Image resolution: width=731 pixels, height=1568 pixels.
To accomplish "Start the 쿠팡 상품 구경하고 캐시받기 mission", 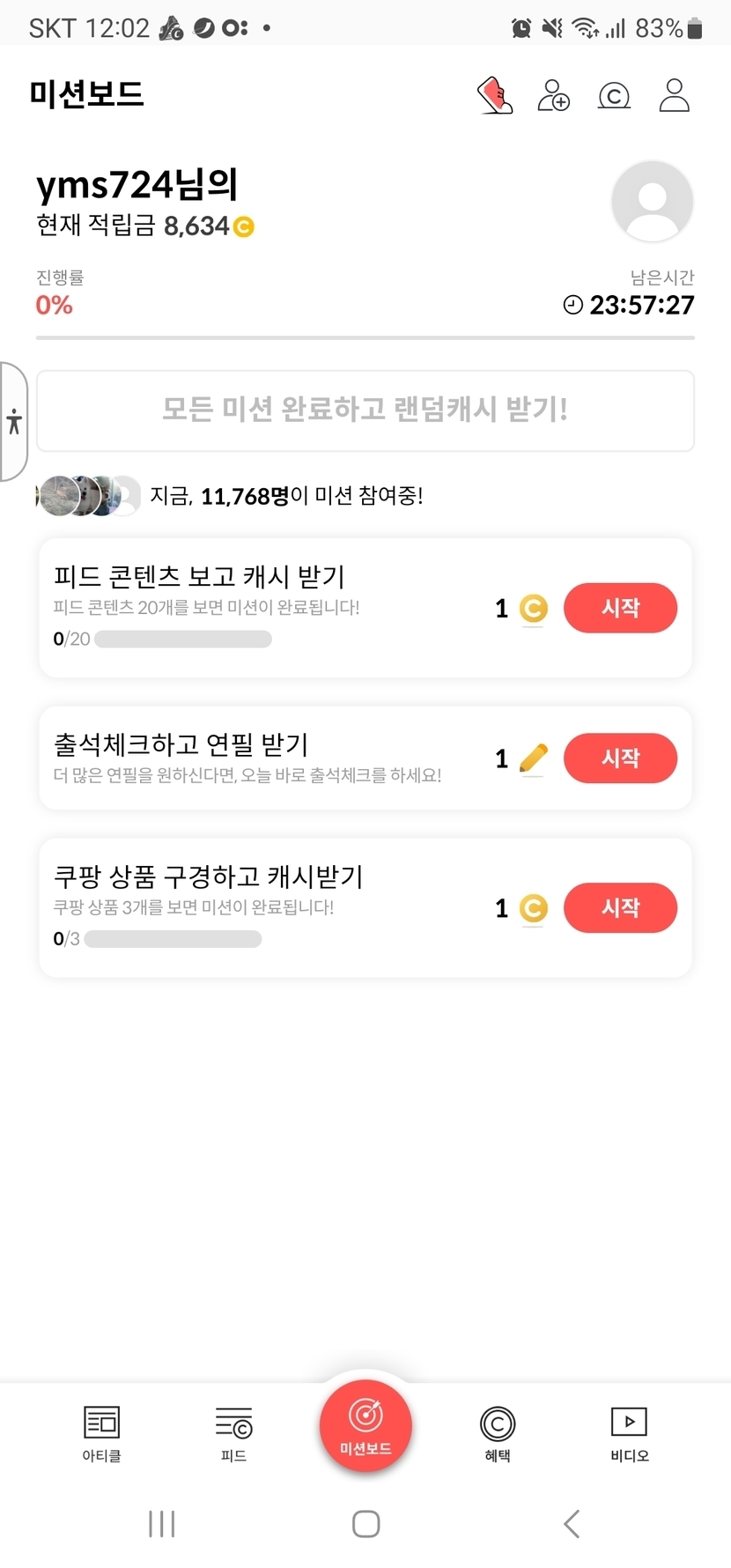I will pyautogui.click(x=620, y=908).
